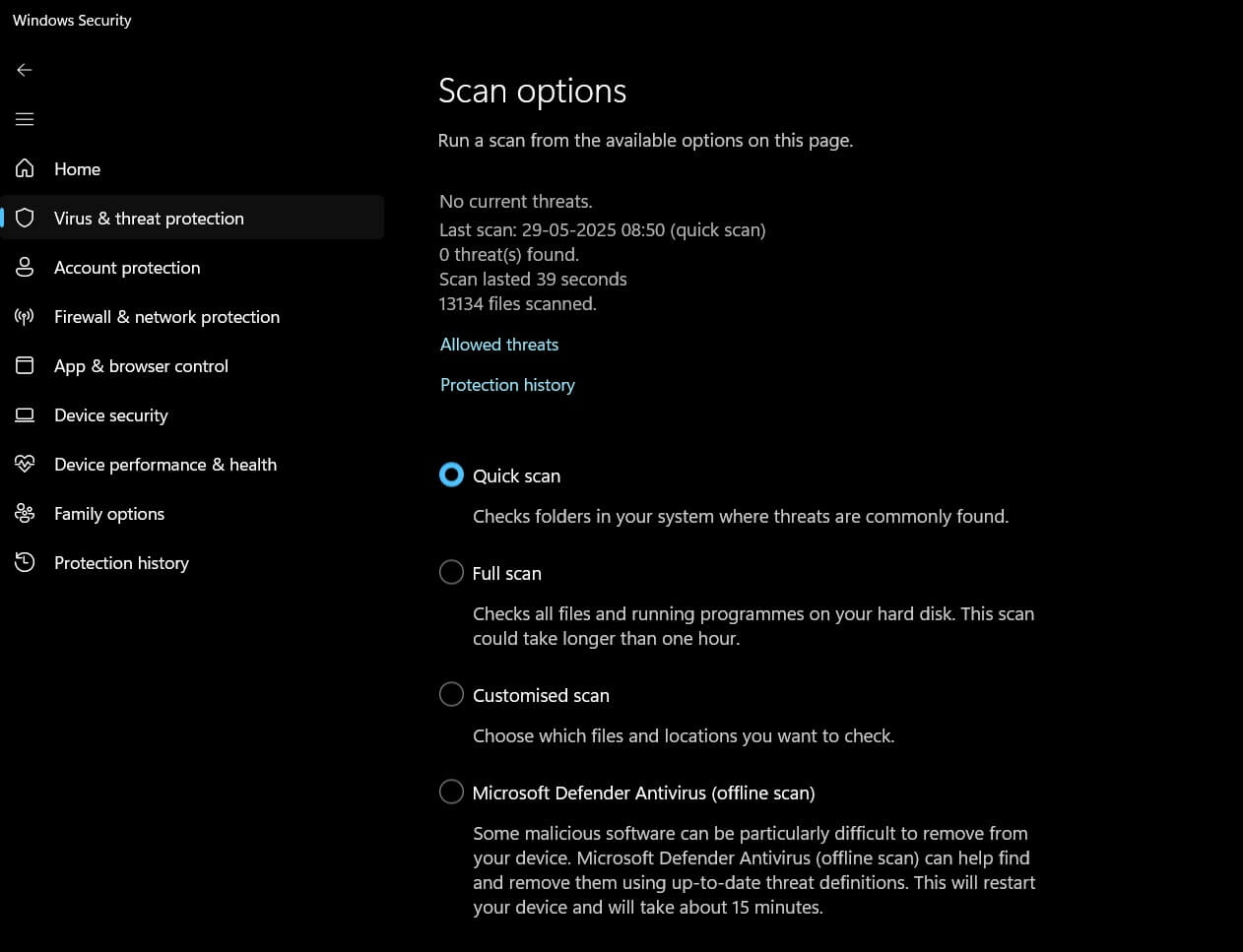Open Home from the sidebar
The image size is (1243, 952).
pos(77,168)
